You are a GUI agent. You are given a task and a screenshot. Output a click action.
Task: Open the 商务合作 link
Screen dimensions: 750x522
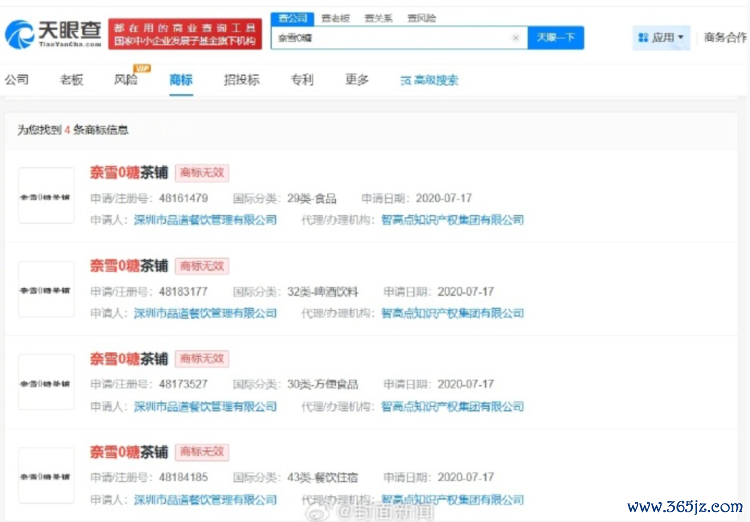pos(725,38)
